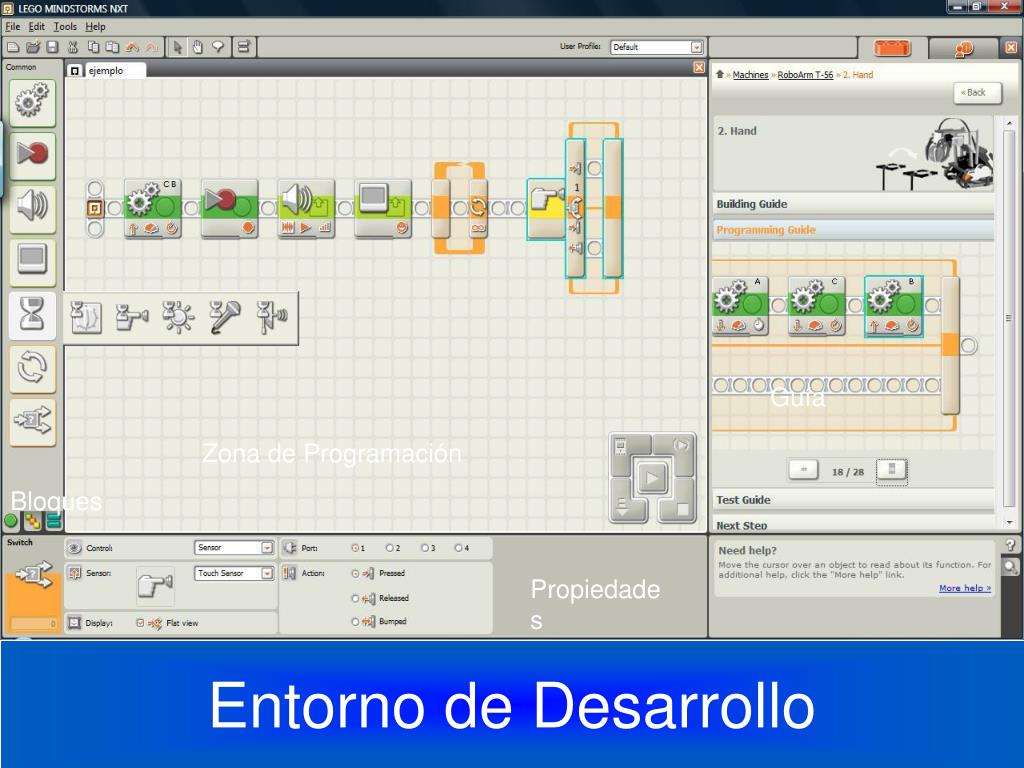Follow the RoboArm T-56 breadcrumb link

(x=805, y=75)
